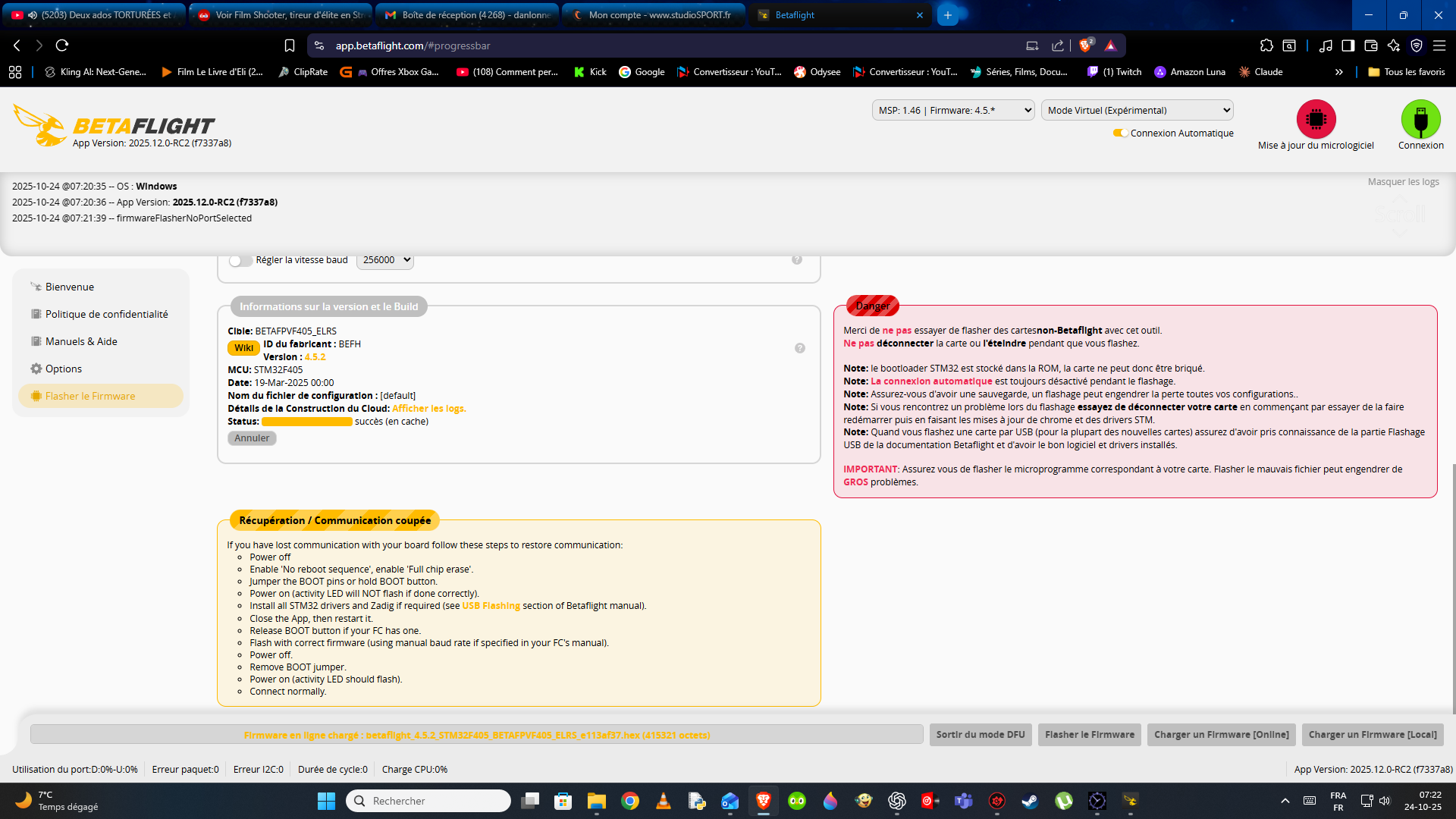
Task: Click the browser reload icon
Action: (62, 45)
